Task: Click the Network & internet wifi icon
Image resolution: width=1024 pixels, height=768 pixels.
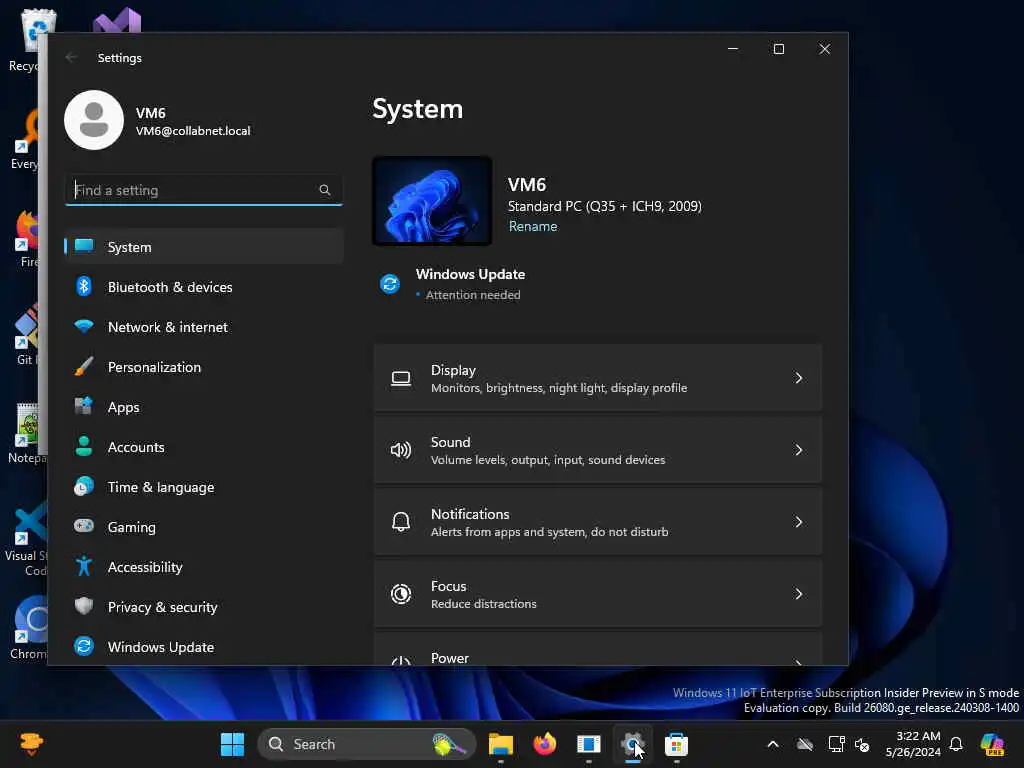Action: click(x=84, y=327)
